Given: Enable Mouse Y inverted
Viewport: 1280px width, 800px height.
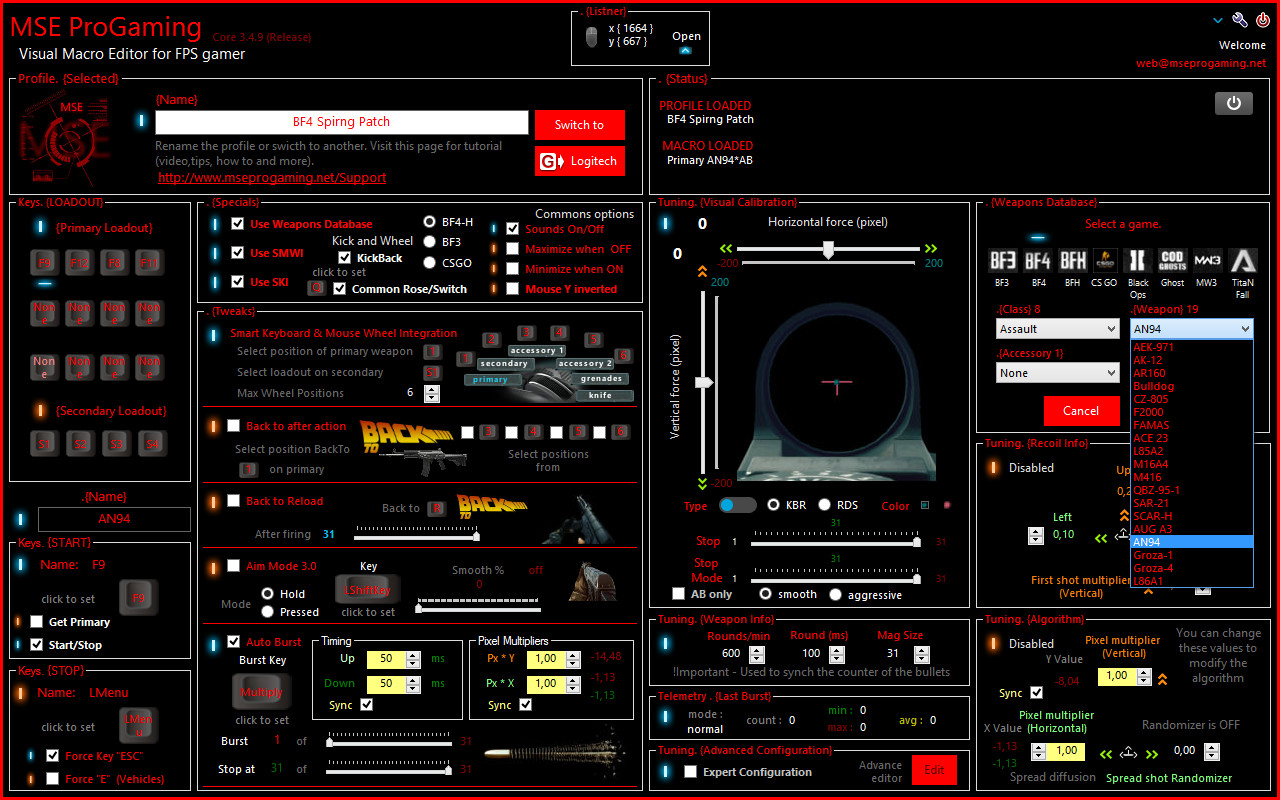Looking at the screenshot, I should 513,289.
